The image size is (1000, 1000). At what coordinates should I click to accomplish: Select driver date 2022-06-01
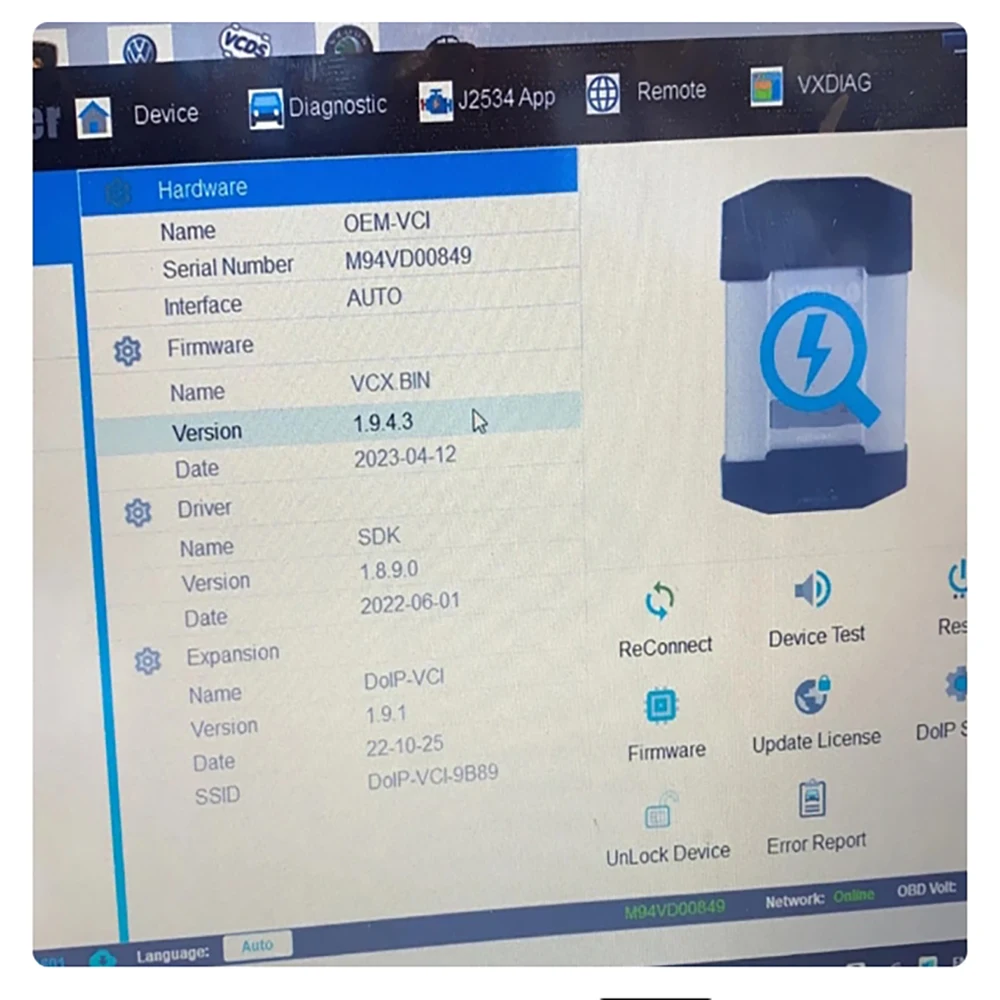(410, 603)
